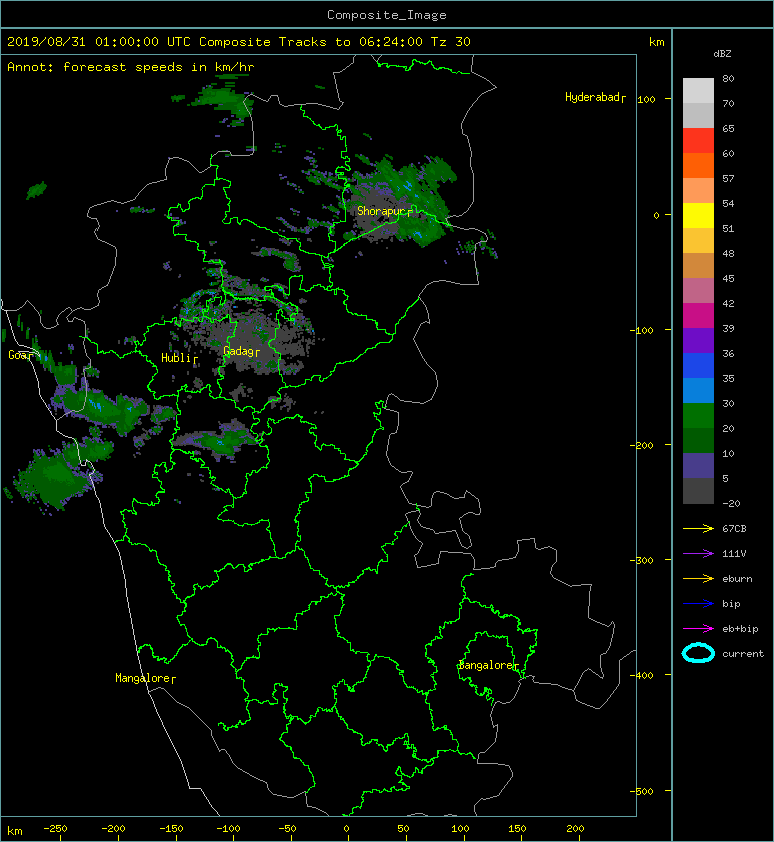Click the 67CB legend label
Viewport: 774px width, 842px height.
(x=734, y=528)
